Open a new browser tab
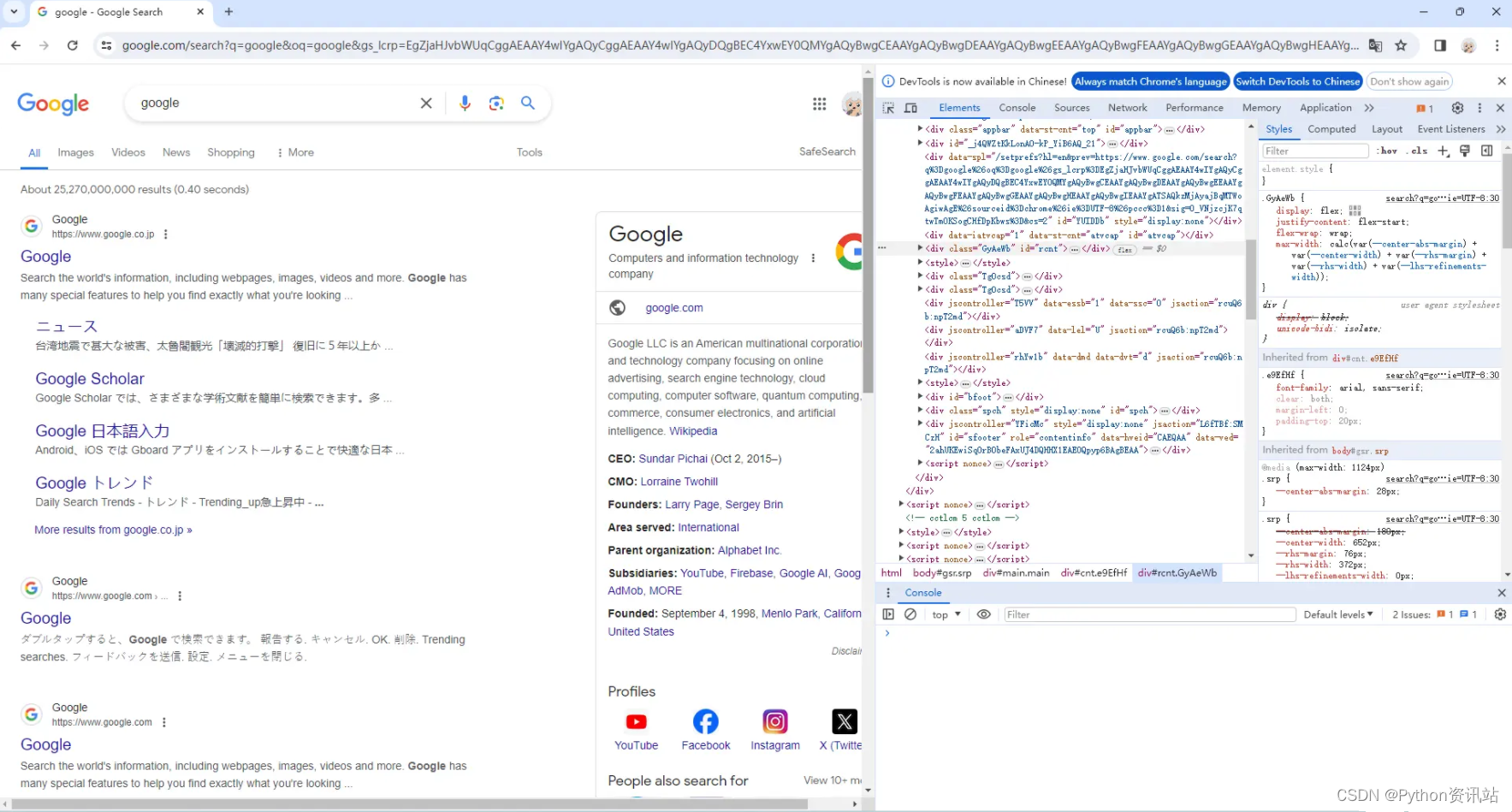Image resolution: width=1512 pixels, height=812 pixels. tap(228, 12)
